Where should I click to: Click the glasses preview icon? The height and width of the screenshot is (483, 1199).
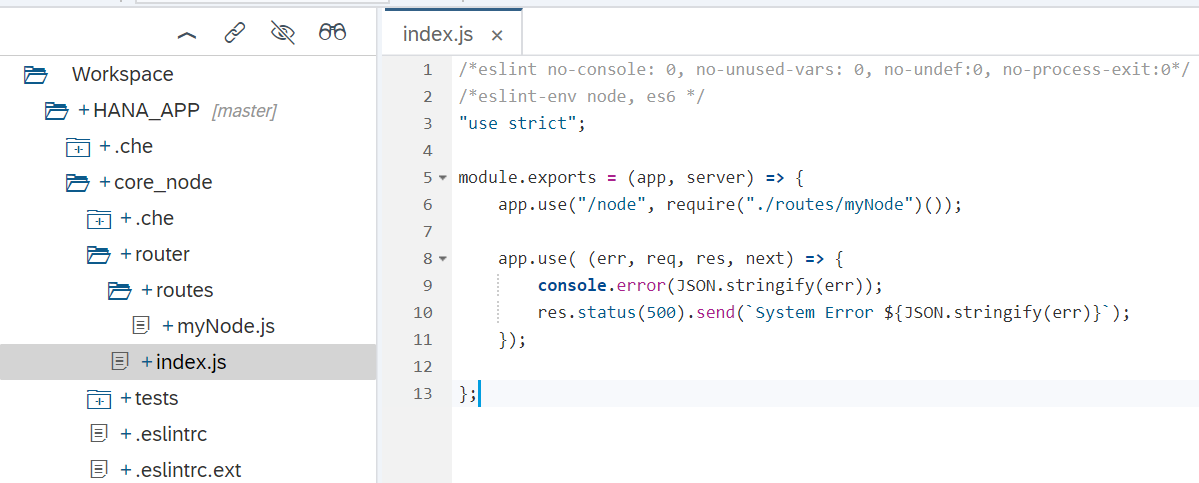point(333,32)
